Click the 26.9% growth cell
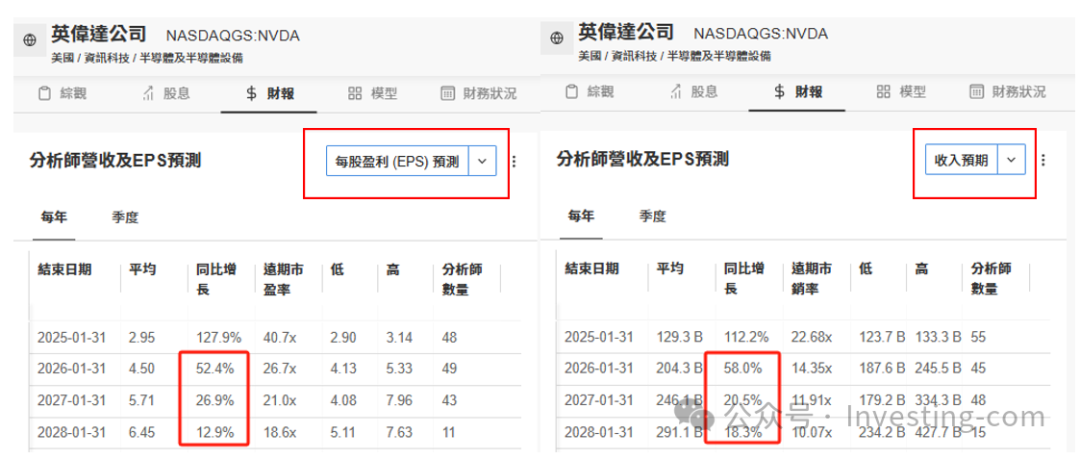 (214, 401)
